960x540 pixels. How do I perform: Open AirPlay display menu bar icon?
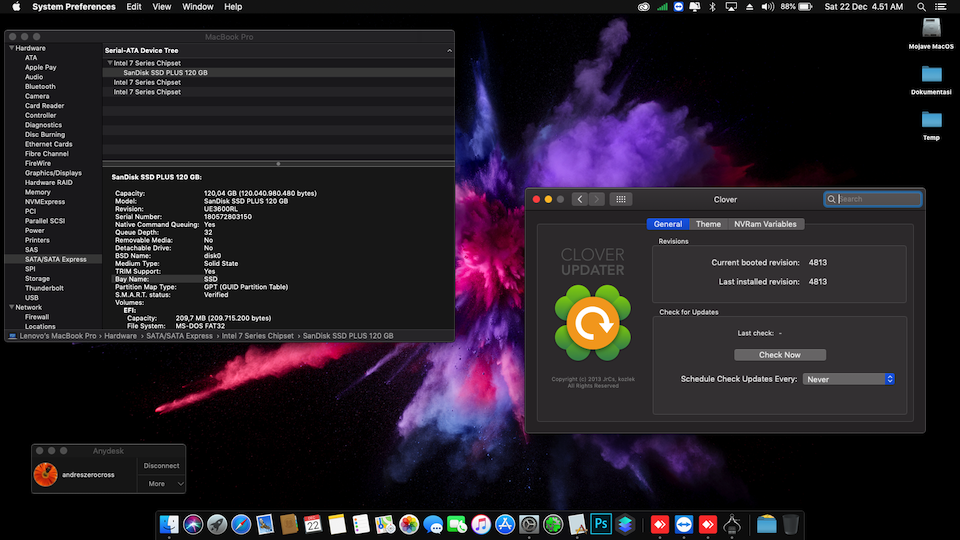(x=731, y=7)
